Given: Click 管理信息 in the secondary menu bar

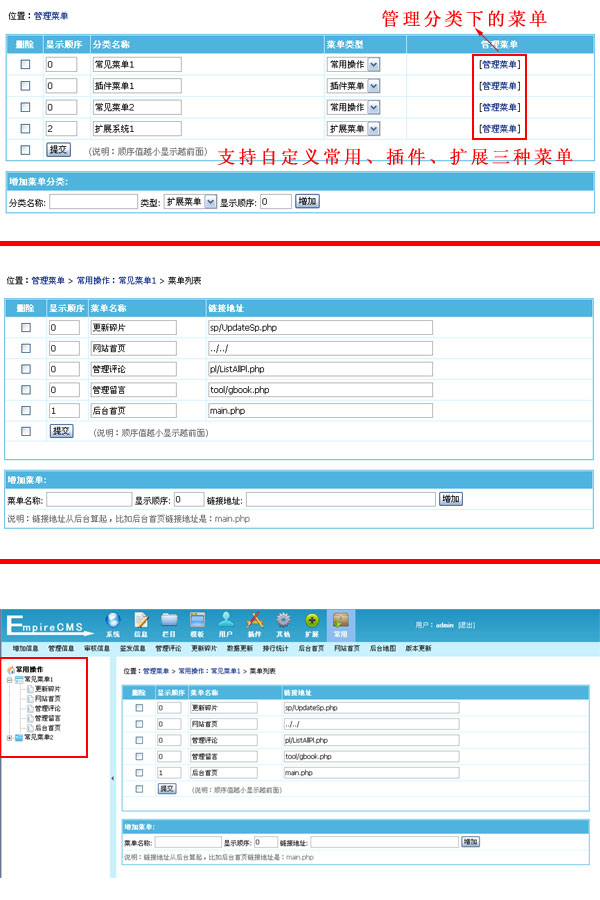Looking at the screenshot, I should click(61, 648).
